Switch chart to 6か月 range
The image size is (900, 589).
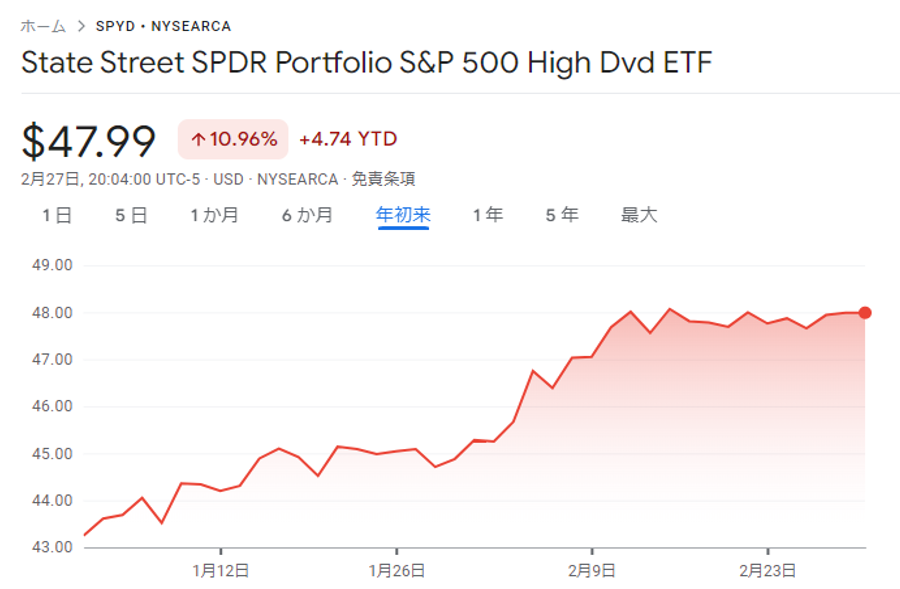307,215
